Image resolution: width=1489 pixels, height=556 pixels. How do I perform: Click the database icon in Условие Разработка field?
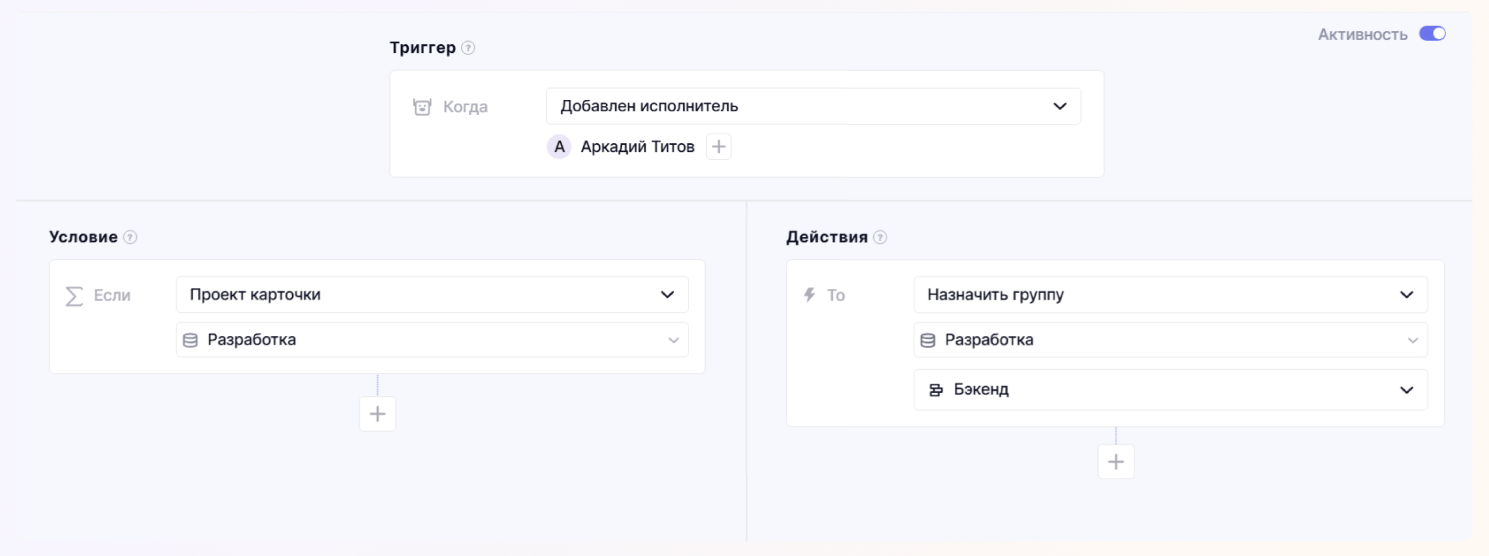click(x=191, y=340)
